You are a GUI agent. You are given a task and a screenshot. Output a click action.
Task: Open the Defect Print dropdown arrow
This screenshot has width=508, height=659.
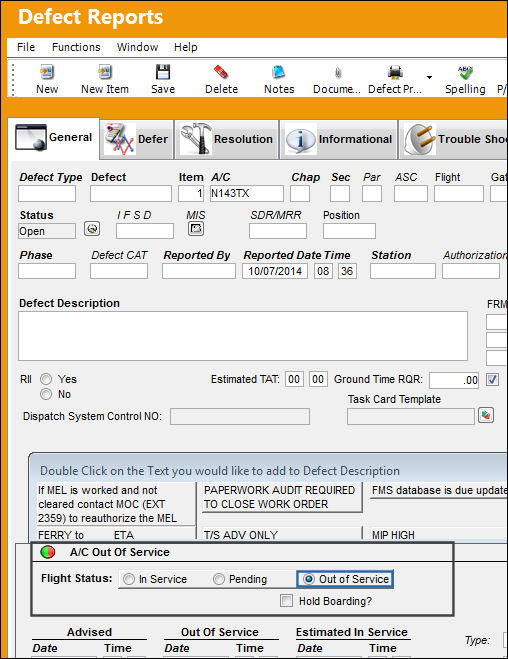429,77
